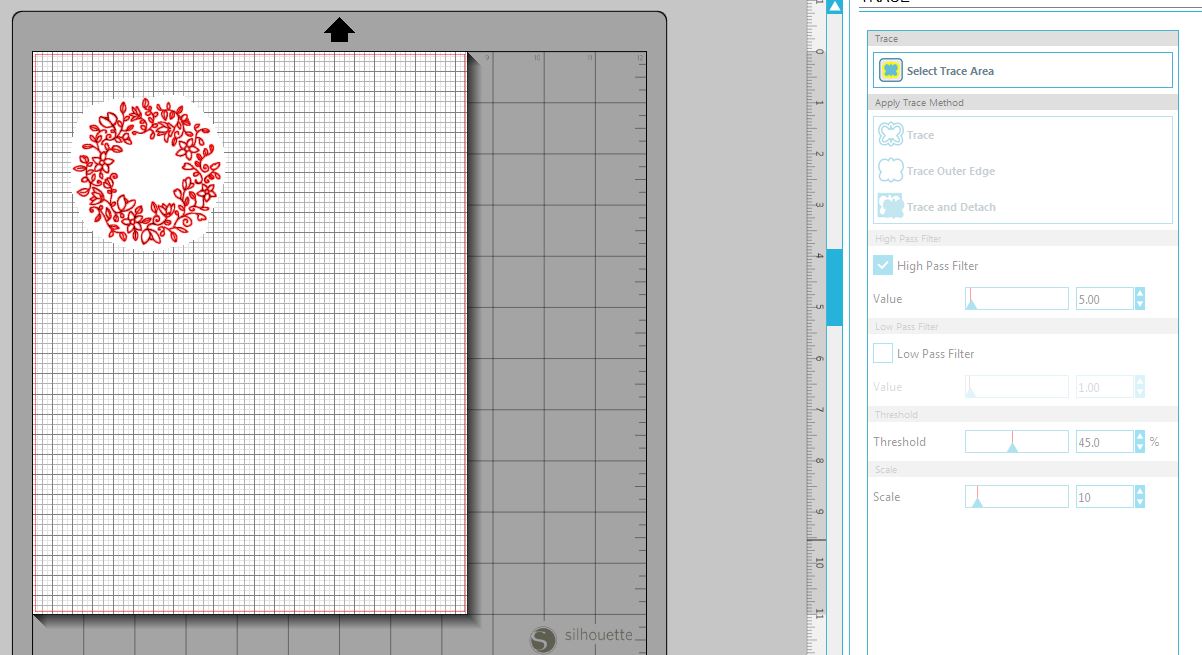This screenshot has width=1202, height=655.
Task: Raise Scale with the stepper up arrow
Action: coord(1140,491)
